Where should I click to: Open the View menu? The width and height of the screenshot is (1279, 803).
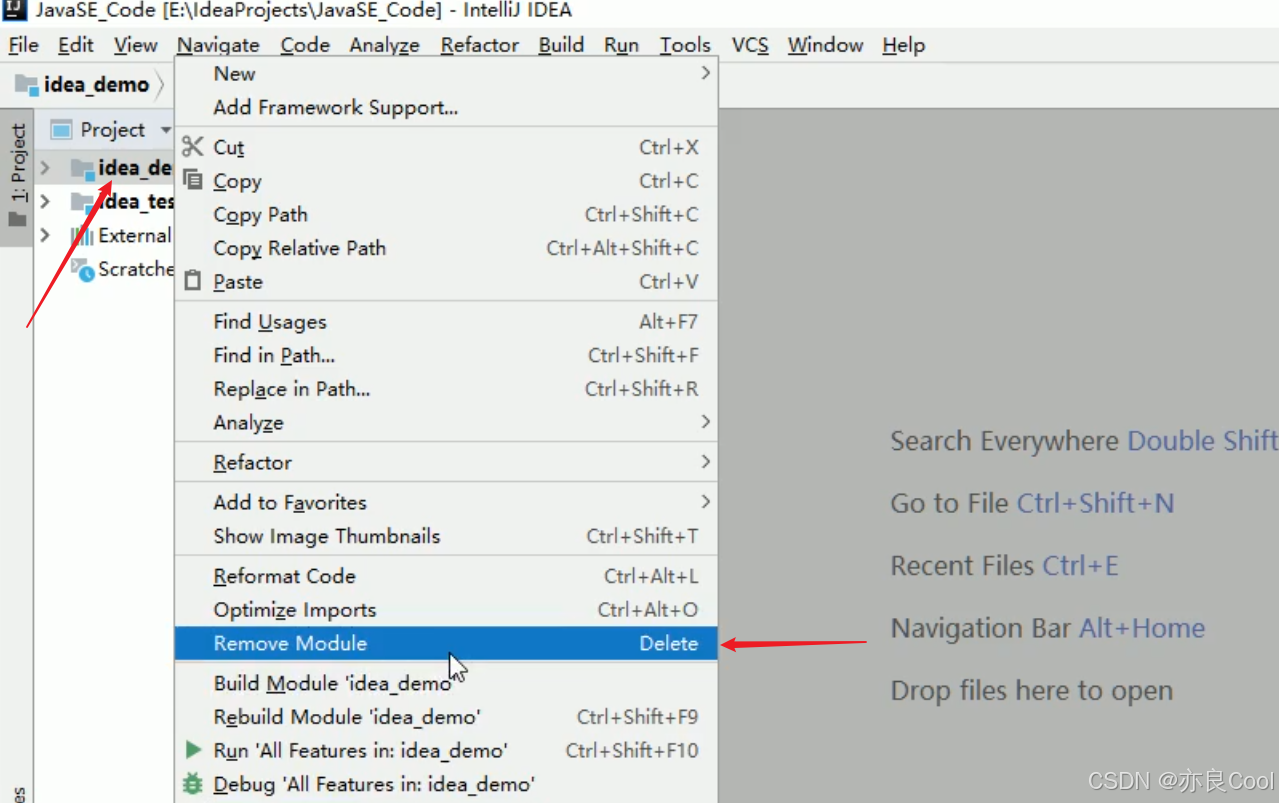(x=135, y=45)
